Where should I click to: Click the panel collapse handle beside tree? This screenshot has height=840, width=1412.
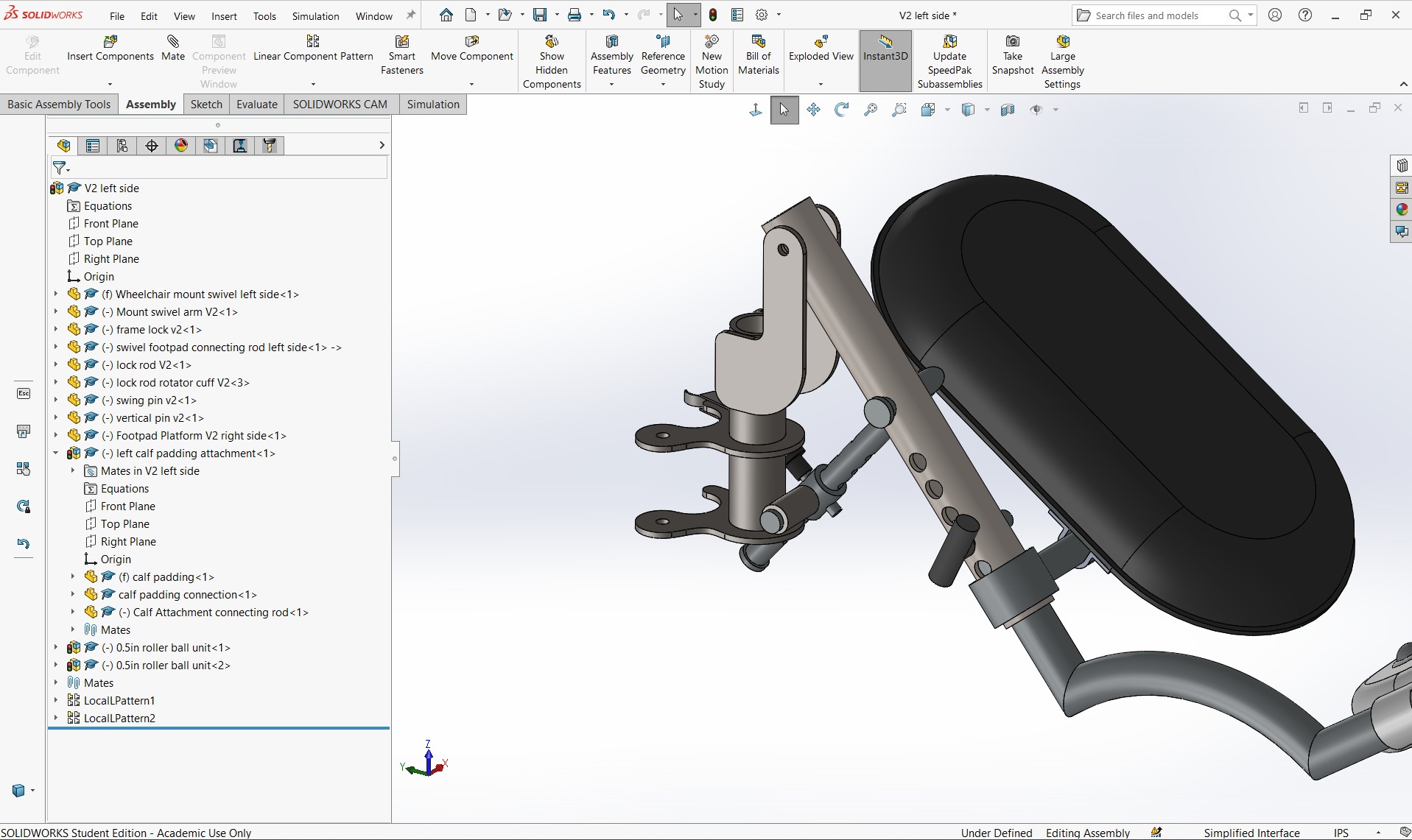[395, 459]
